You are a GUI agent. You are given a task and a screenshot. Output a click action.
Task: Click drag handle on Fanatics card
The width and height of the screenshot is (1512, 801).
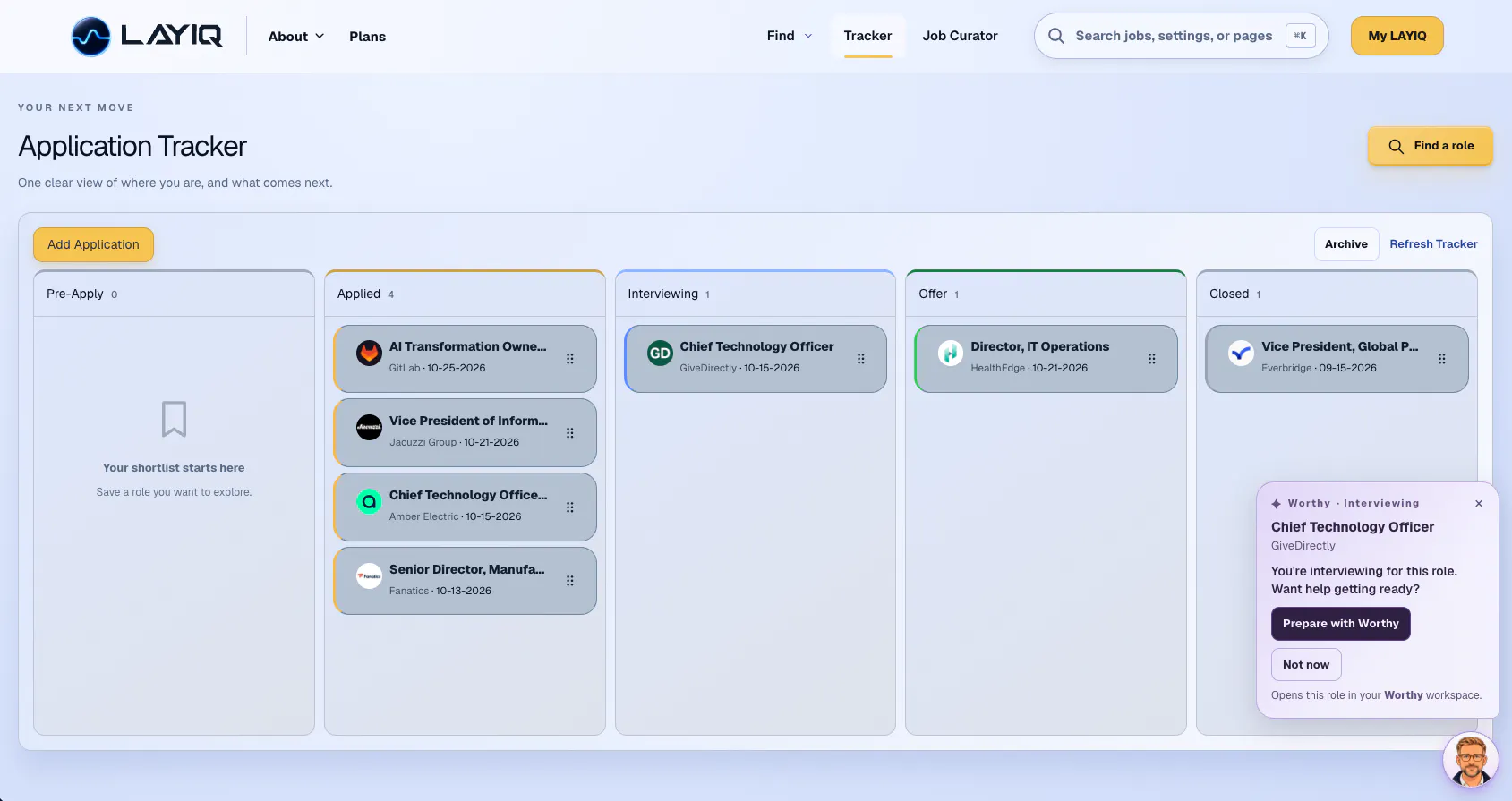[570, 581]
